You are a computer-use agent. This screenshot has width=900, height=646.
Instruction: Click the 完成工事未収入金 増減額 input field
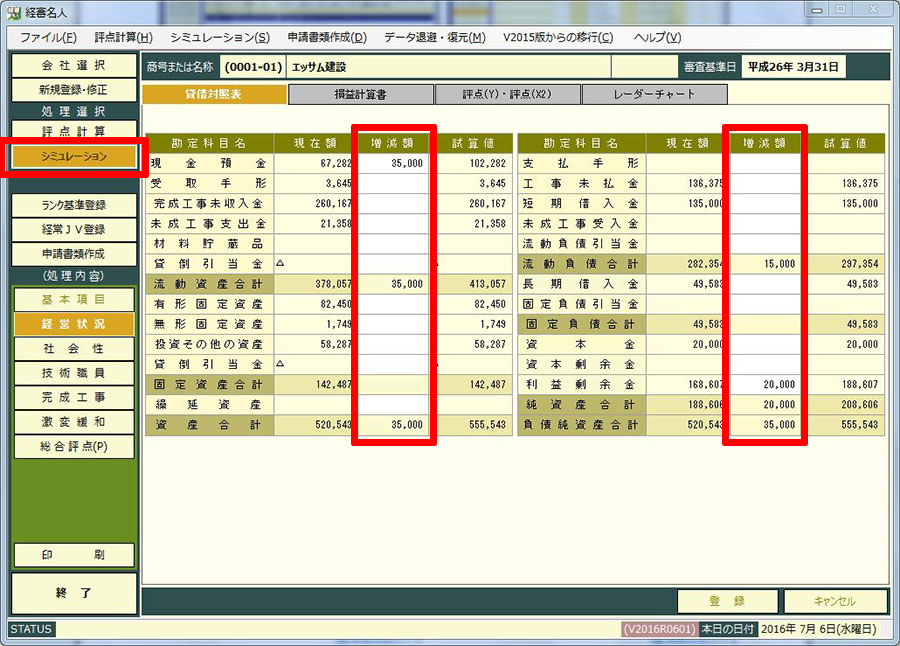click(x=392, y=204)
